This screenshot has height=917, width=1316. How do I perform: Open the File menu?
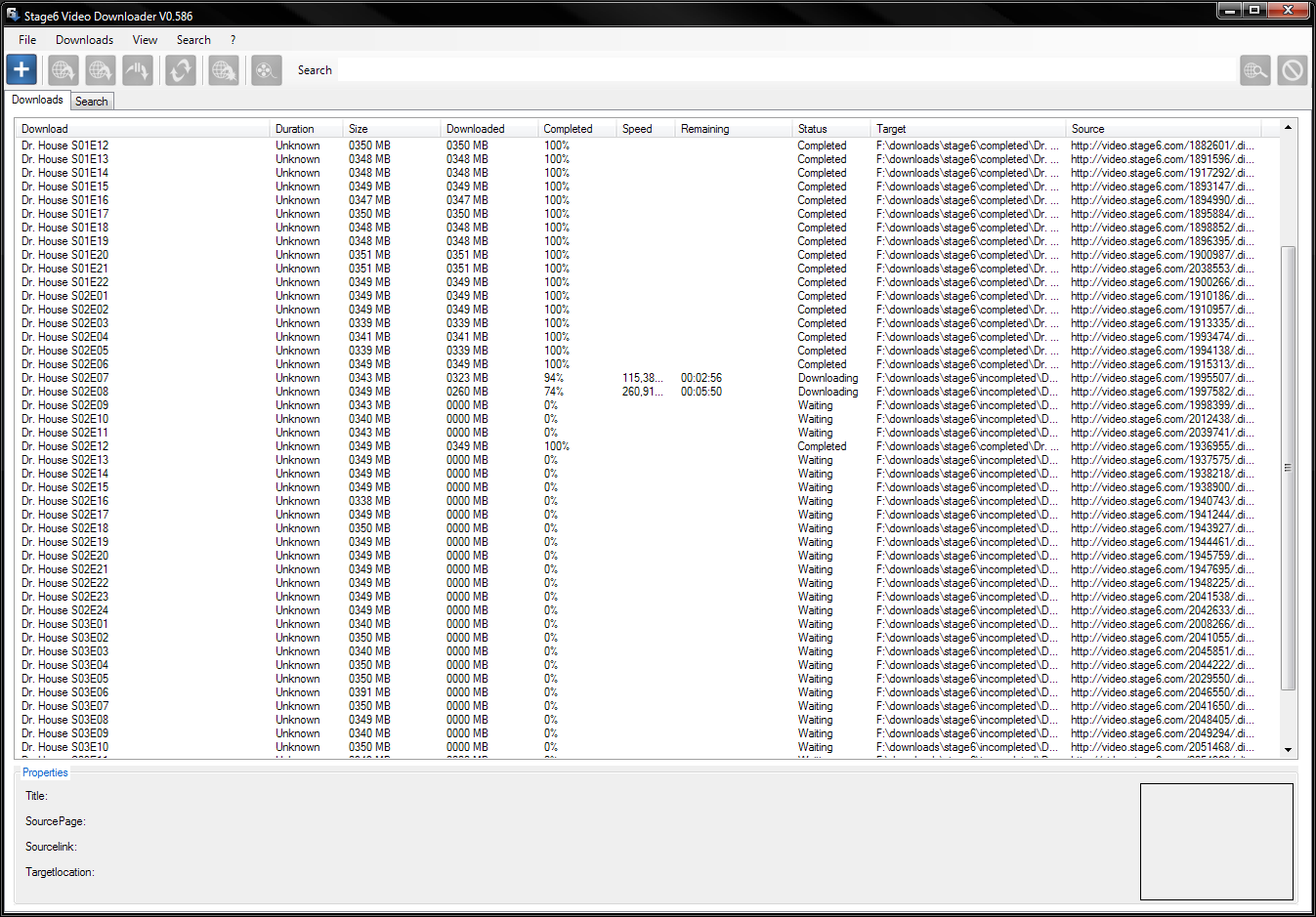point(27,40)
